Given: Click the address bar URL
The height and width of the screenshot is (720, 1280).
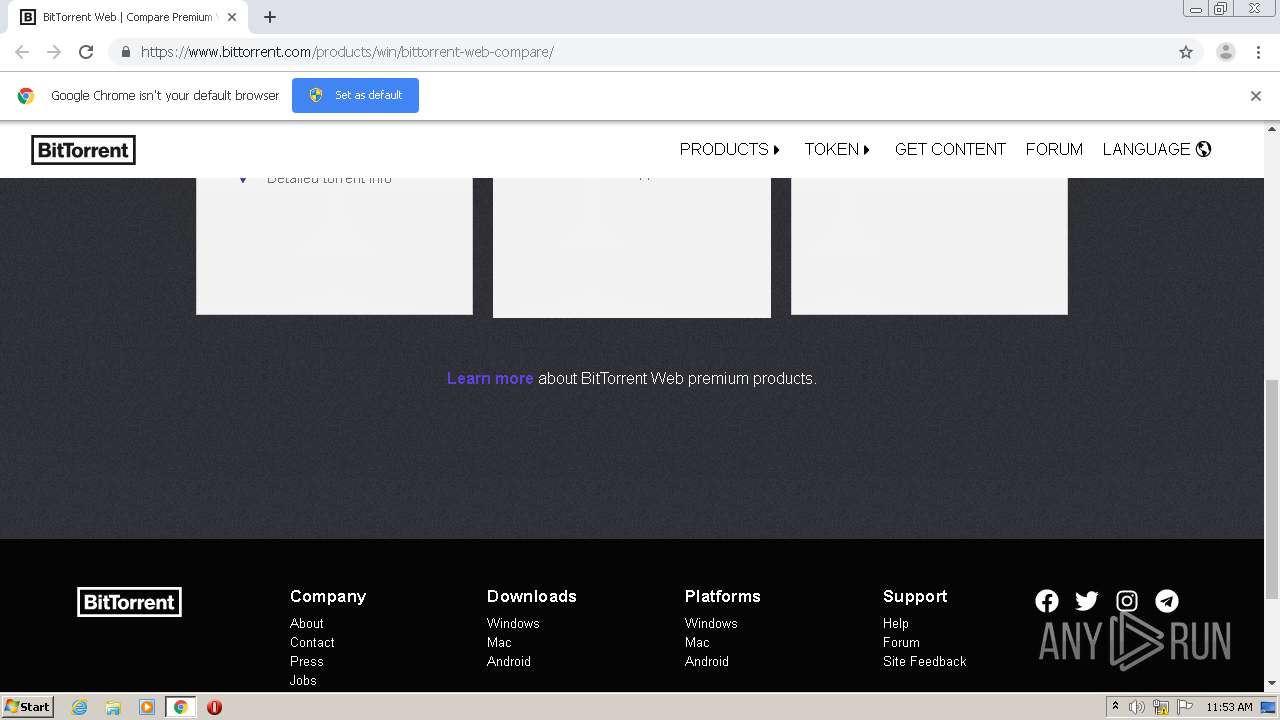Looking at the screenshot, I should (x=347, y=52).
